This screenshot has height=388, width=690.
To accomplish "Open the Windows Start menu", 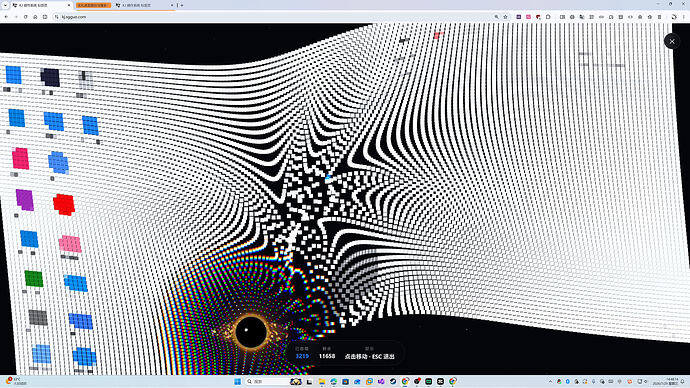I will pos(238,381).
